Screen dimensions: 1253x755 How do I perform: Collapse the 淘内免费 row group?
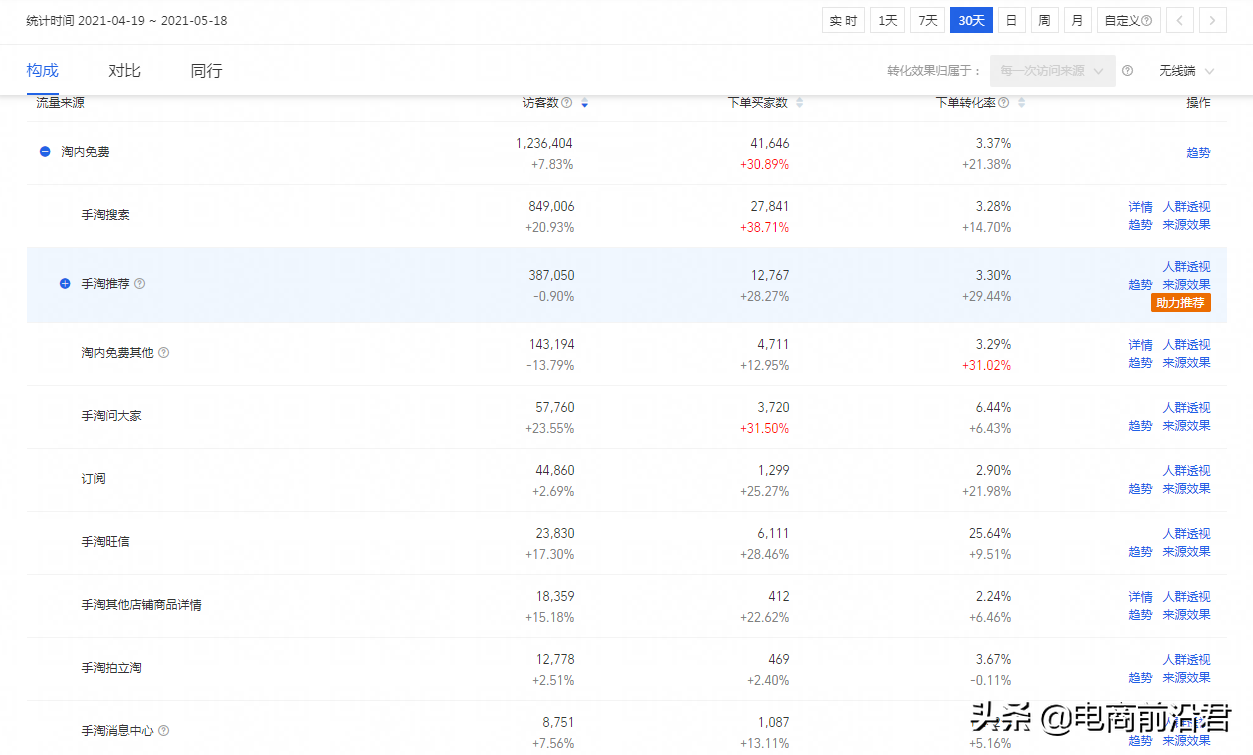click(x=45, y=152)
